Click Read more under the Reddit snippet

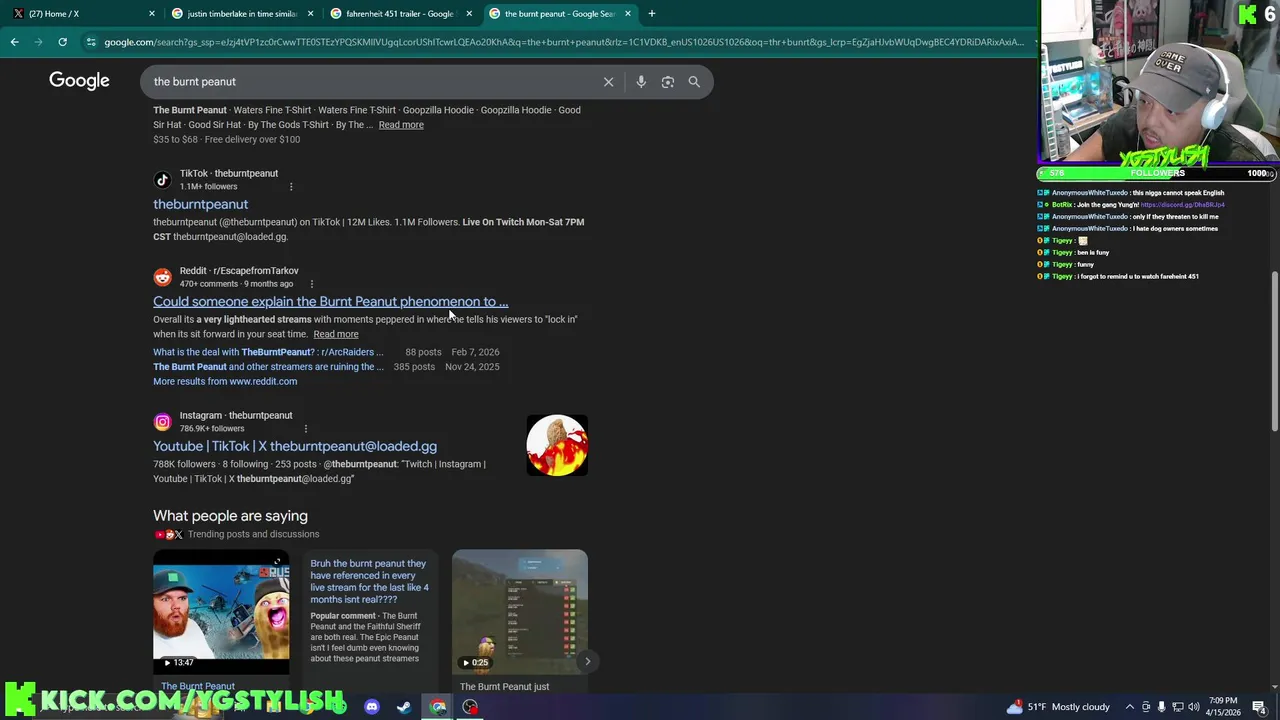[x=336, y=334]
